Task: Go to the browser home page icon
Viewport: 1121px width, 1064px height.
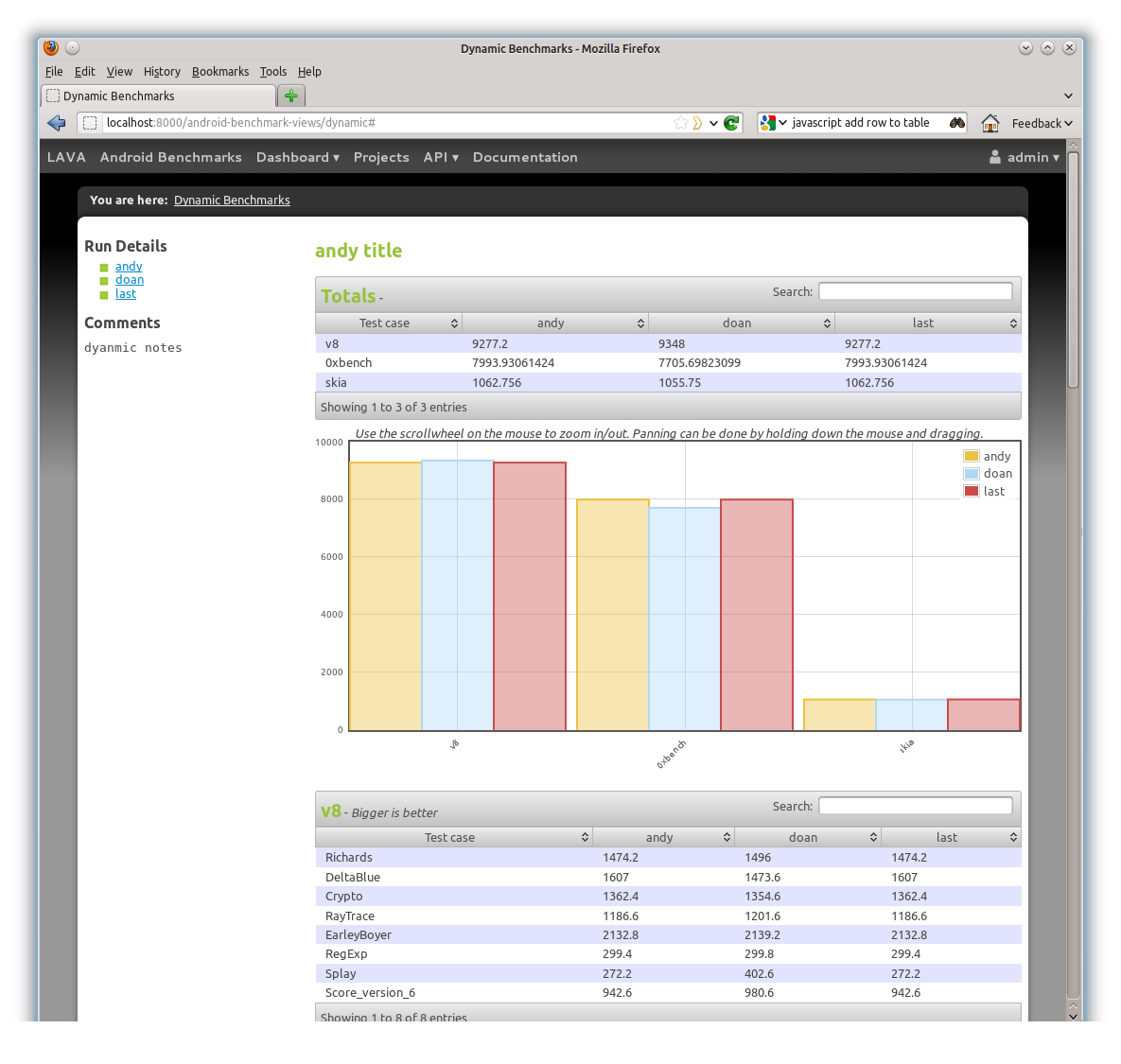Action: [x=990, y=123]
